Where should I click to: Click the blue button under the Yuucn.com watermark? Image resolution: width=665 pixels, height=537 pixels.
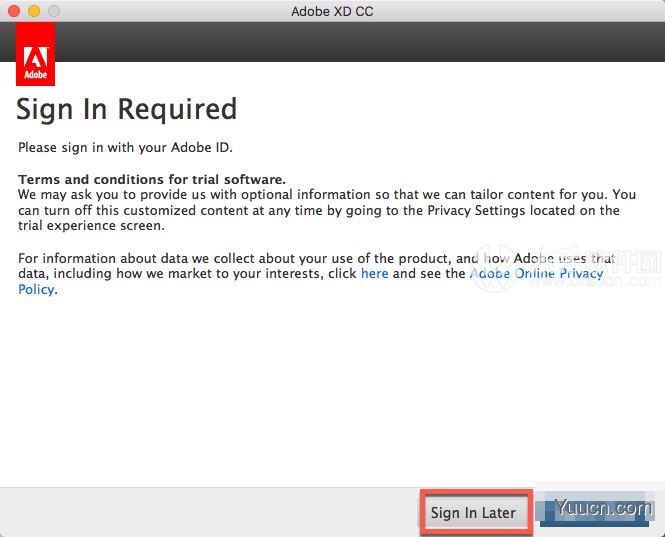click(594, 513)
